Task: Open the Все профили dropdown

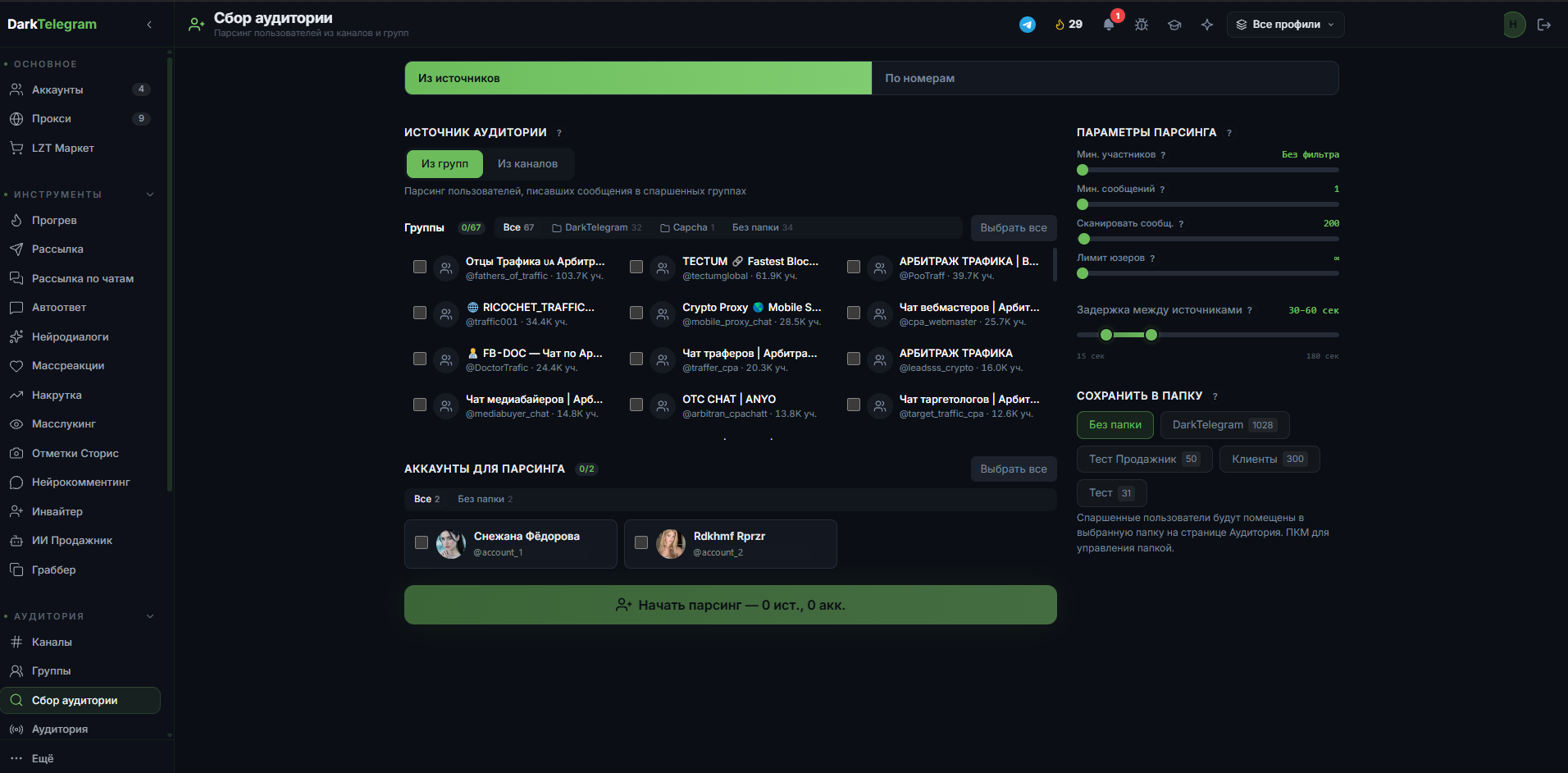Action: 1285,25
